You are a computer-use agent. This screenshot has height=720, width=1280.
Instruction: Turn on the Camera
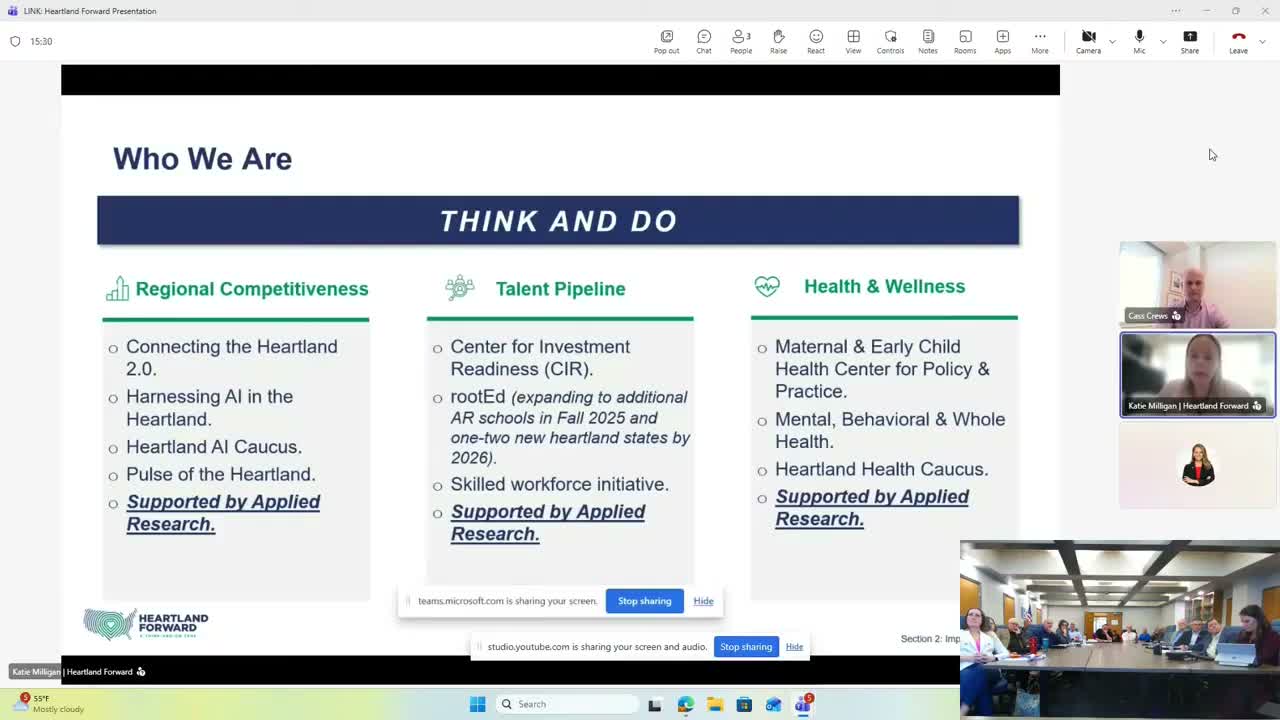[x=1088, y=41]
